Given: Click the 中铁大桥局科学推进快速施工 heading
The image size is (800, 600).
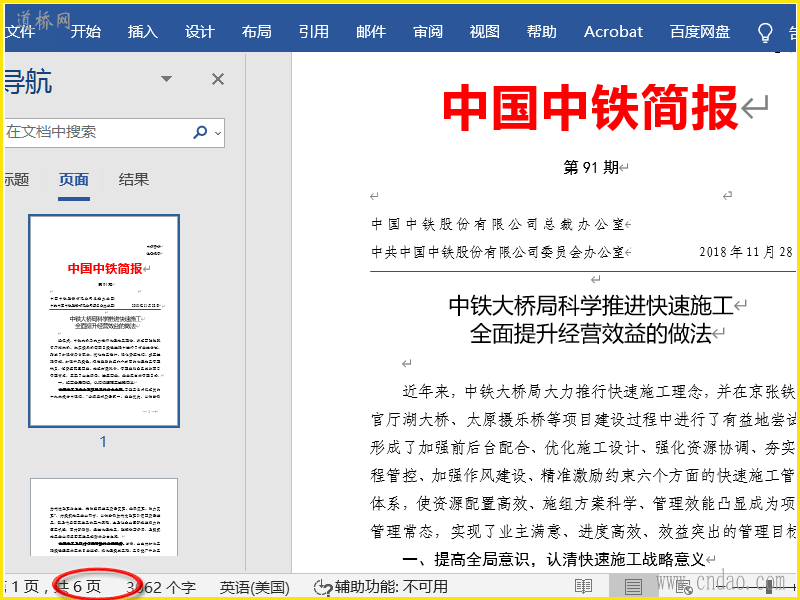Looking at the screenshot, I should 591,306.
